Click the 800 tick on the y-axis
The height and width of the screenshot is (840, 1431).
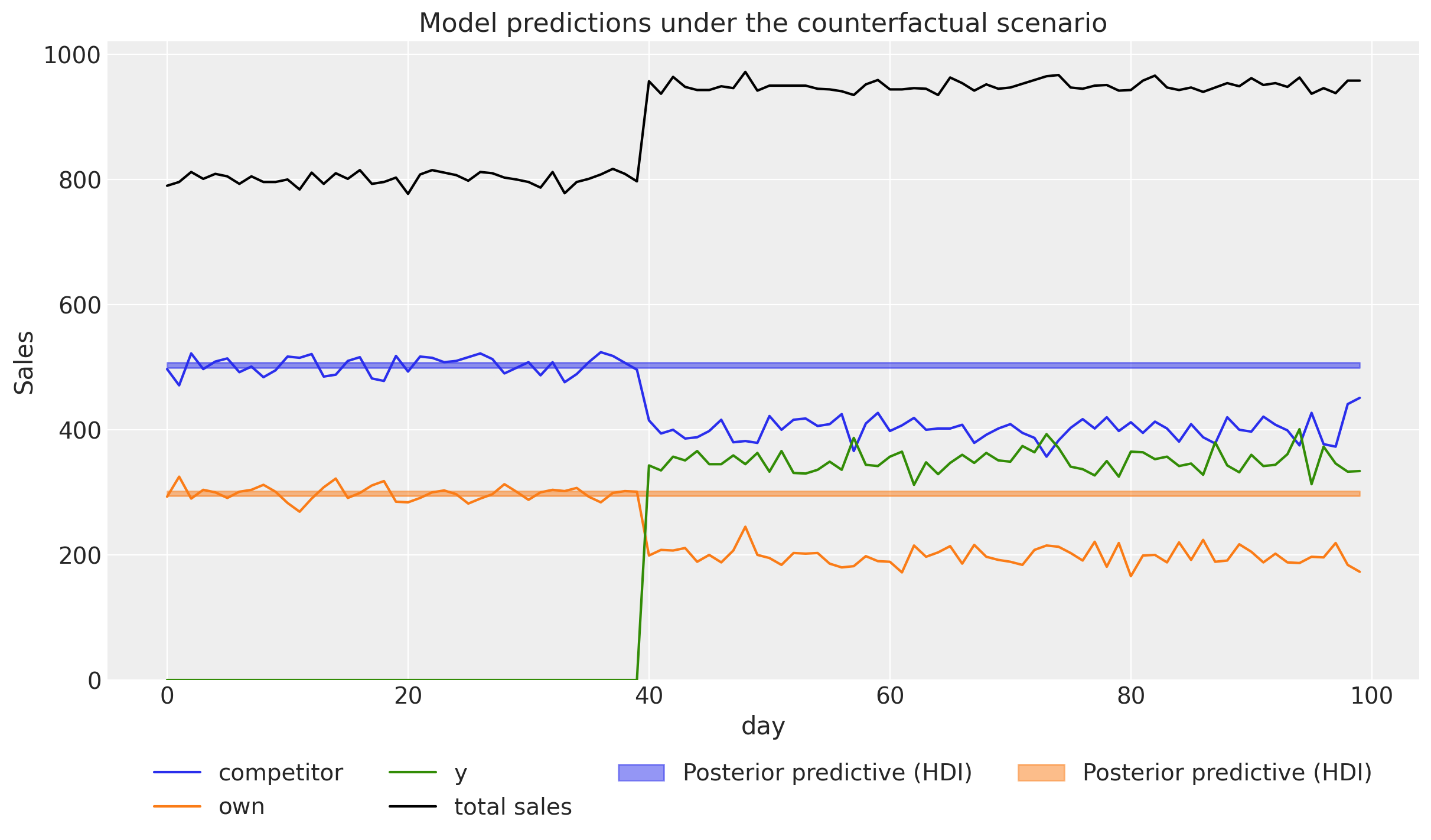(x=80, y=180)
